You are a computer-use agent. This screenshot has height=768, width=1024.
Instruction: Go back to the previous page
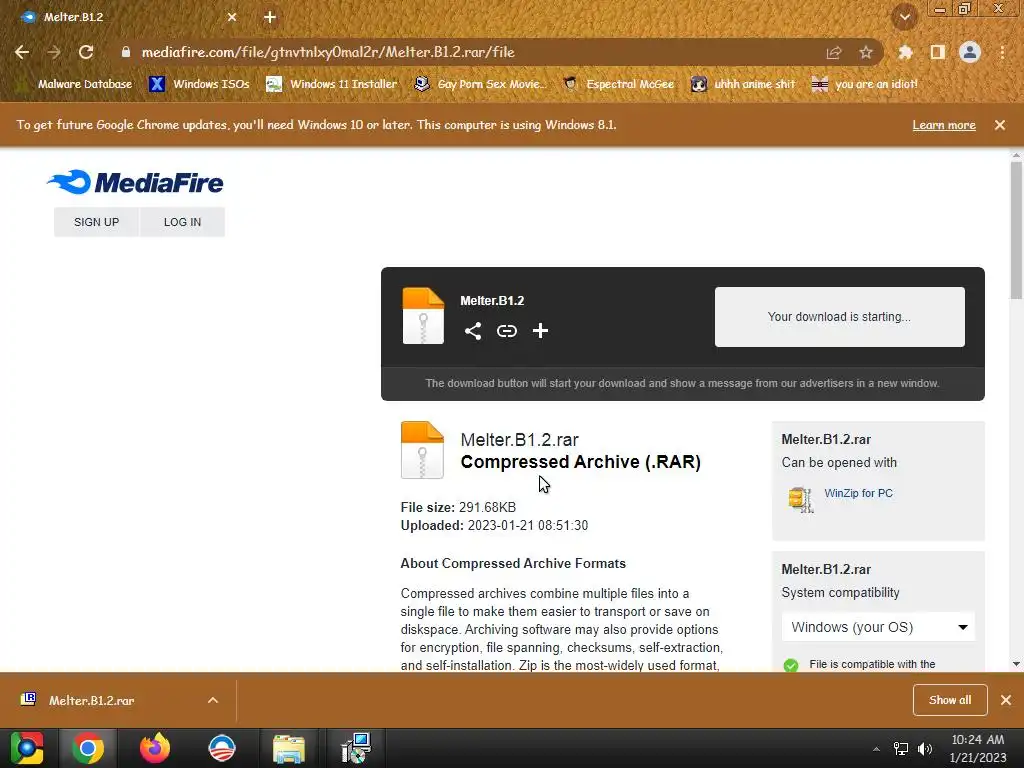point(22,52)
